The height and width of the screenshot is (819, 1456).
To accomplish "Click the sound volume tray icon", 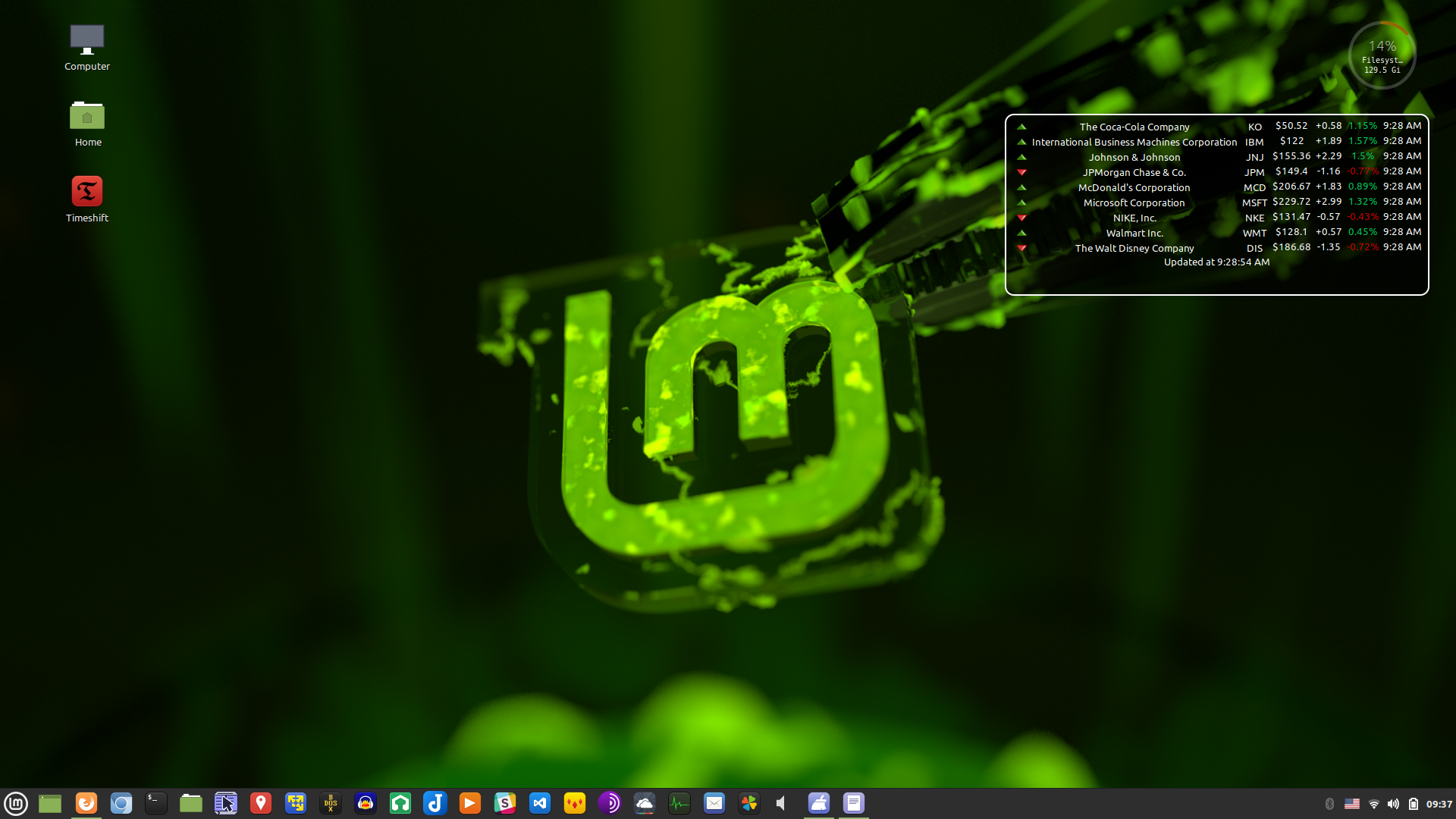I will (x=1393, y=804).
